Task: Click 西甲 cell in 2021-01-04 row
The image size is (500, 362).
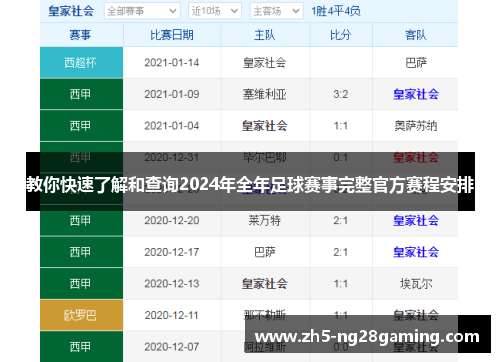Action: 81,126
